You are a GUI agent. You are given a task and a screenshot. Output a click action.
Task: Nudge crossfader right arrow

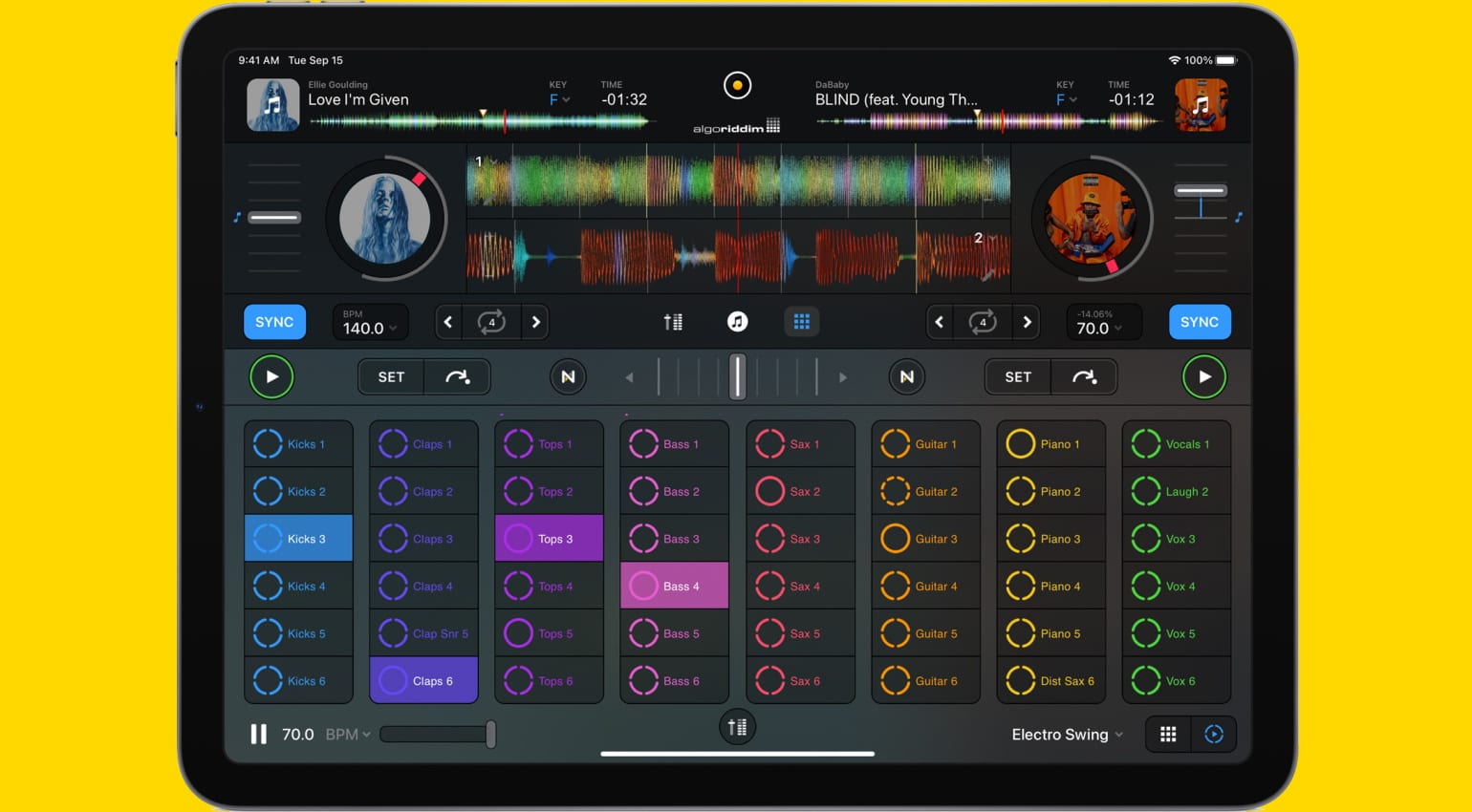click(843, 377)
